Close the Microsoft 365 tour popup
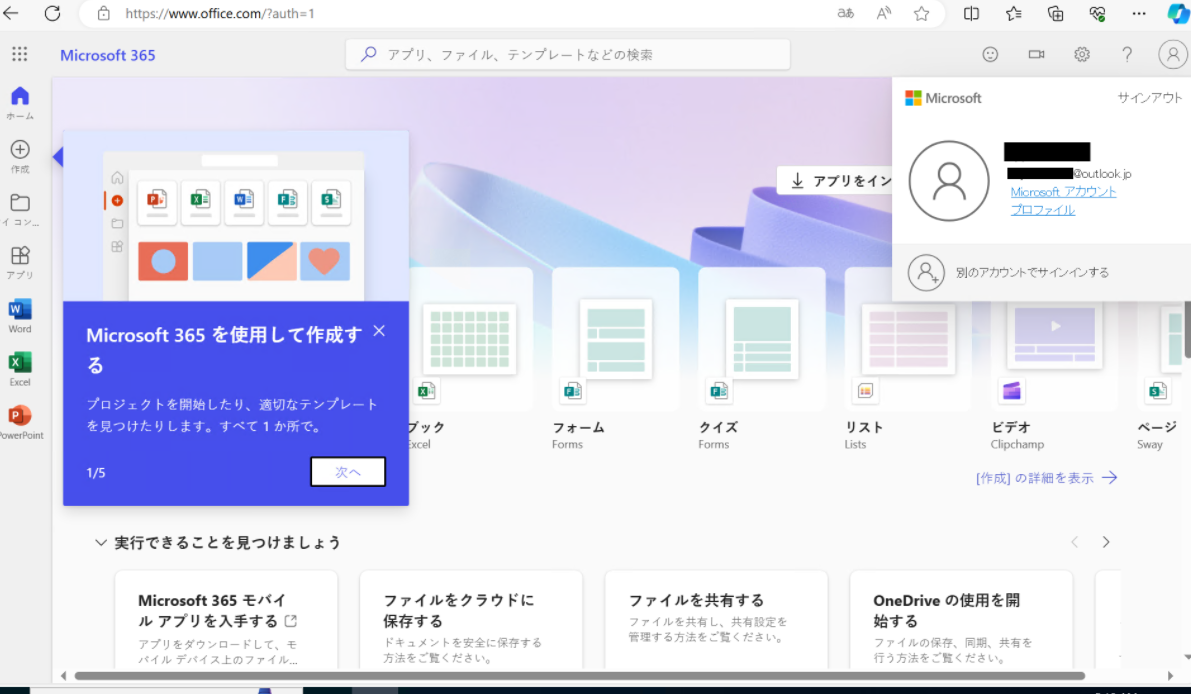 [x=379, y=331]
